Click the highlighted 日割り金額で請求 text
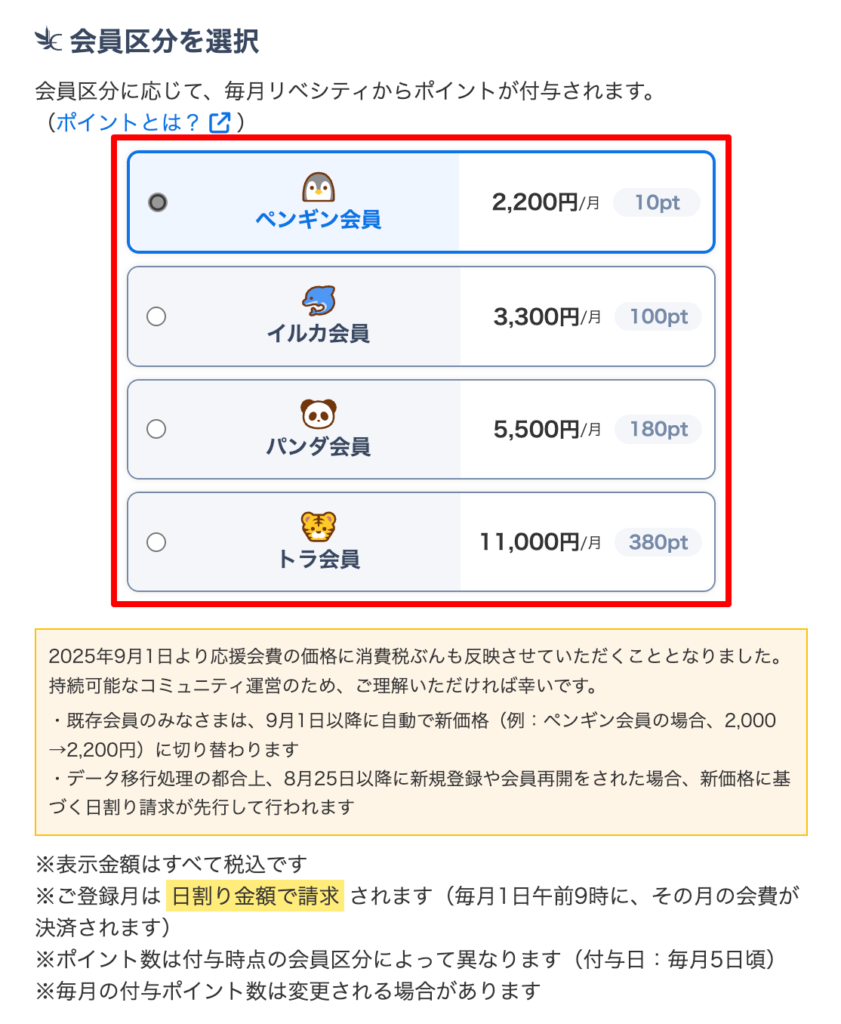Viewport: 841px width, 1024px height. pyautogui.click(x=255, y=896)
